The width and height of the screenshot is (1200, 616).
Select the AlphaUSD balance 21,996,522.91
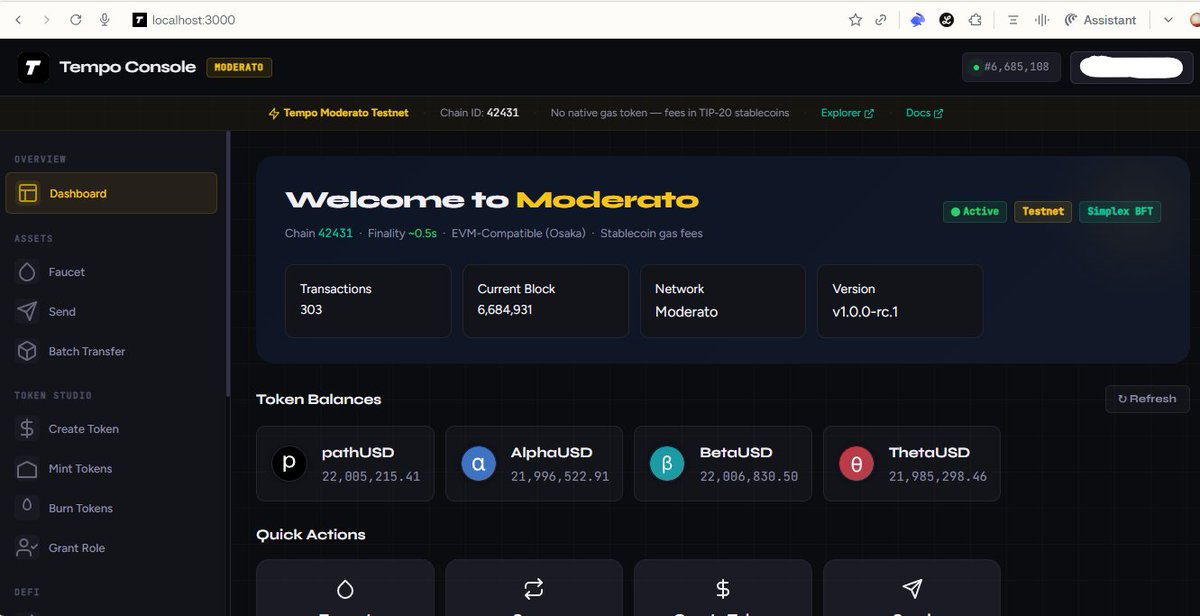560,477
